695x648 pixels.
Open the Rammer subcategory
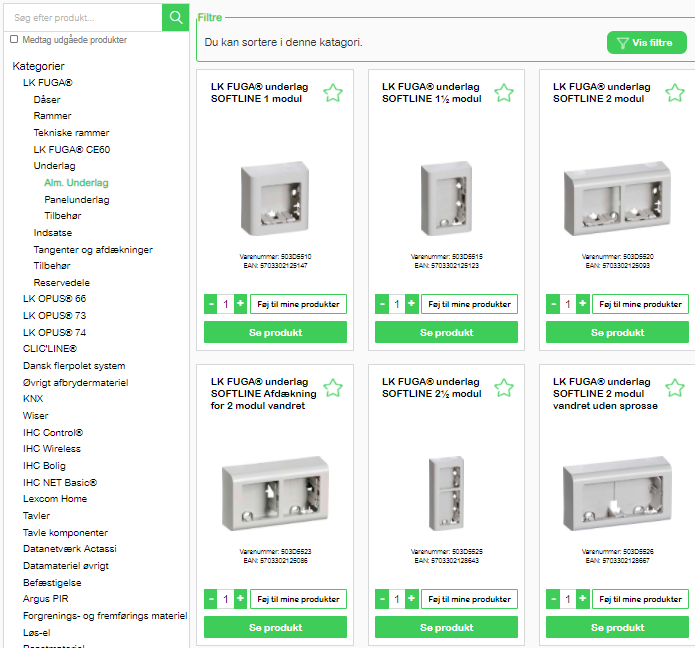tap(52, 116)
